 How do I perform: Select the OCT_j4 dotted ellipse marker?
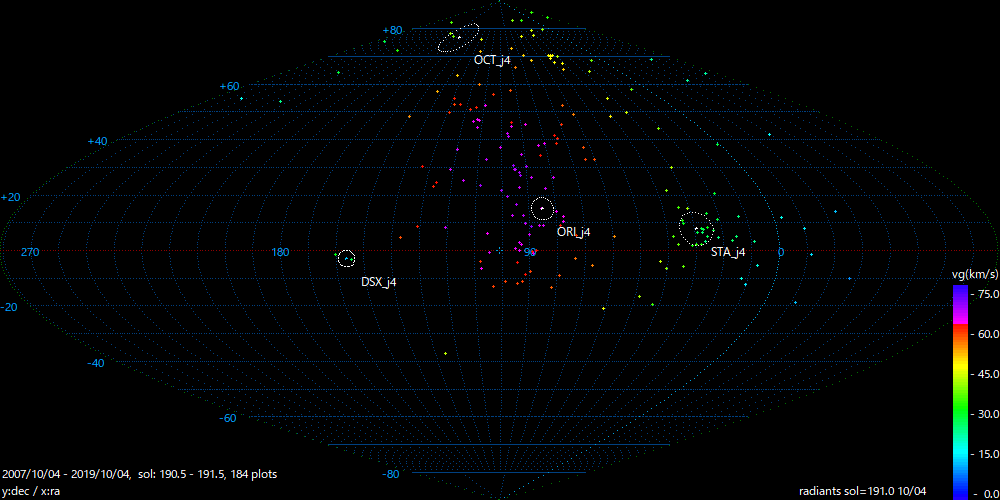click(459, 37)
